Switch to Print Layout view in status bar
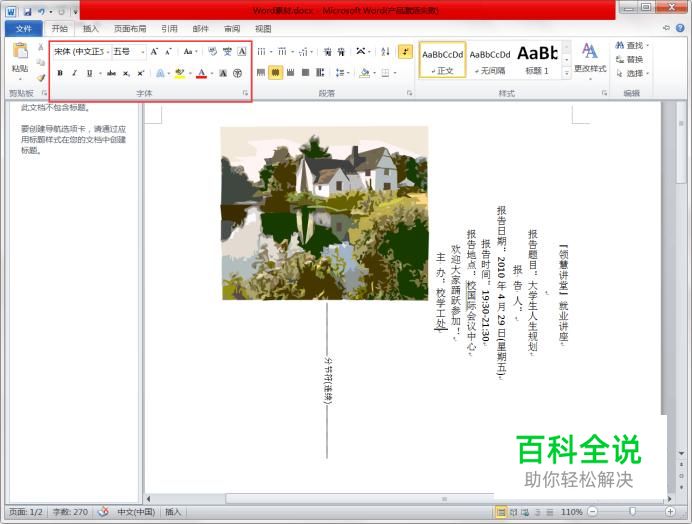 tap(501, 512)
